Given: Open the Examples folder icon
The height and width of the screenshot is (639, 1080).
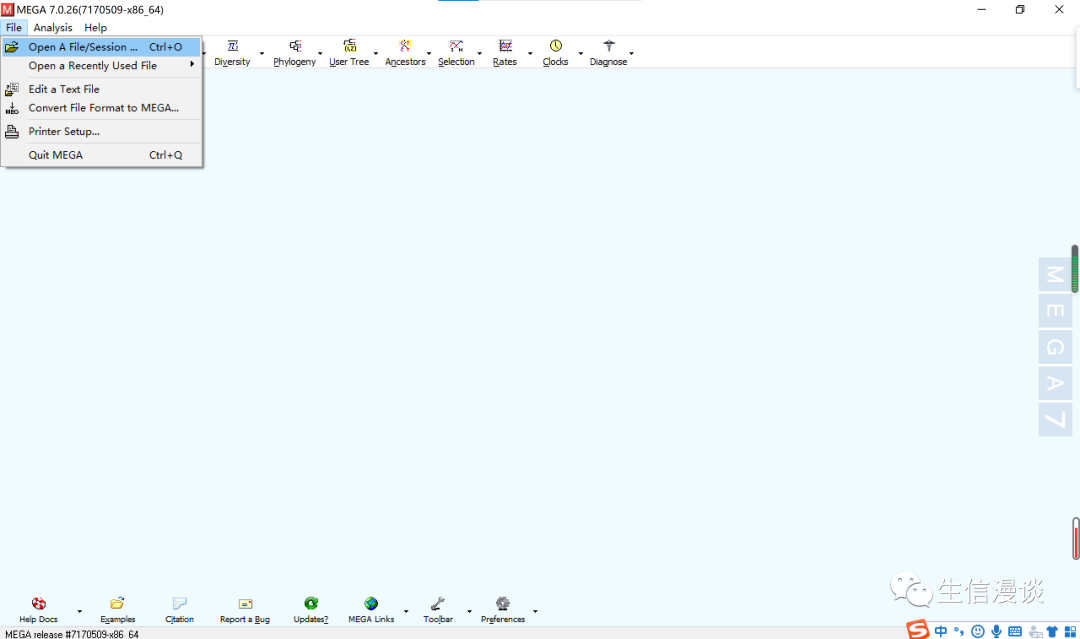Looking at the screenshot, I should (x=117, y=604).
